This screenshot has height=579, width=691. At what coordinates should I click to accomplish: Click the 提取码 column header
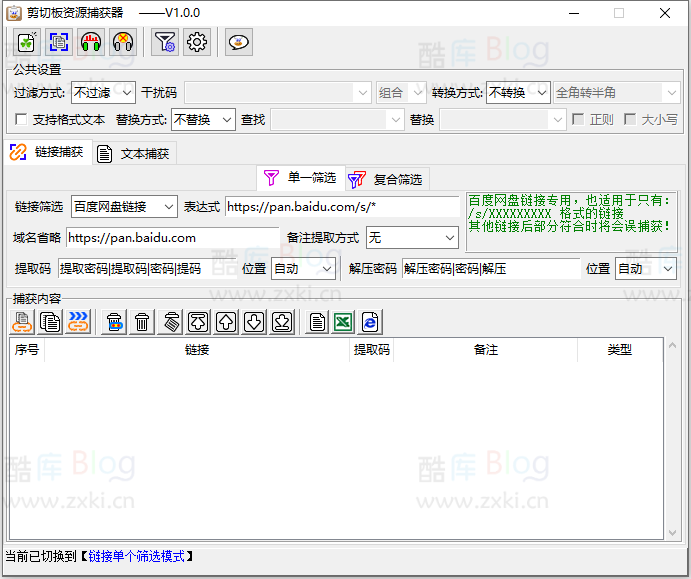tap(372, 350)
